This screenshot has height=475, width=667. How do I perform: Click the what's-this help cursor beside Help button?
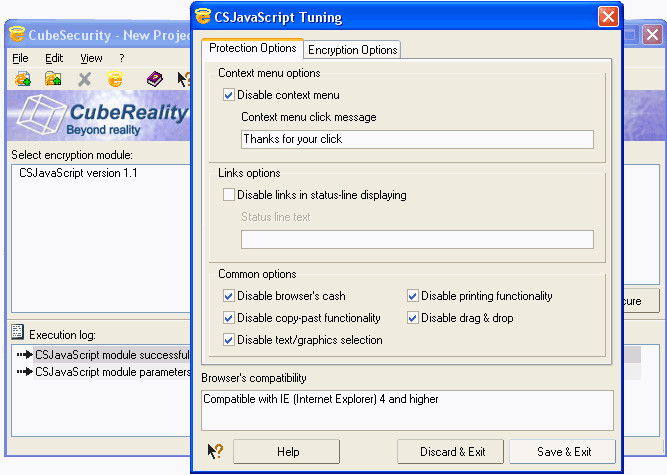point(215,451)
